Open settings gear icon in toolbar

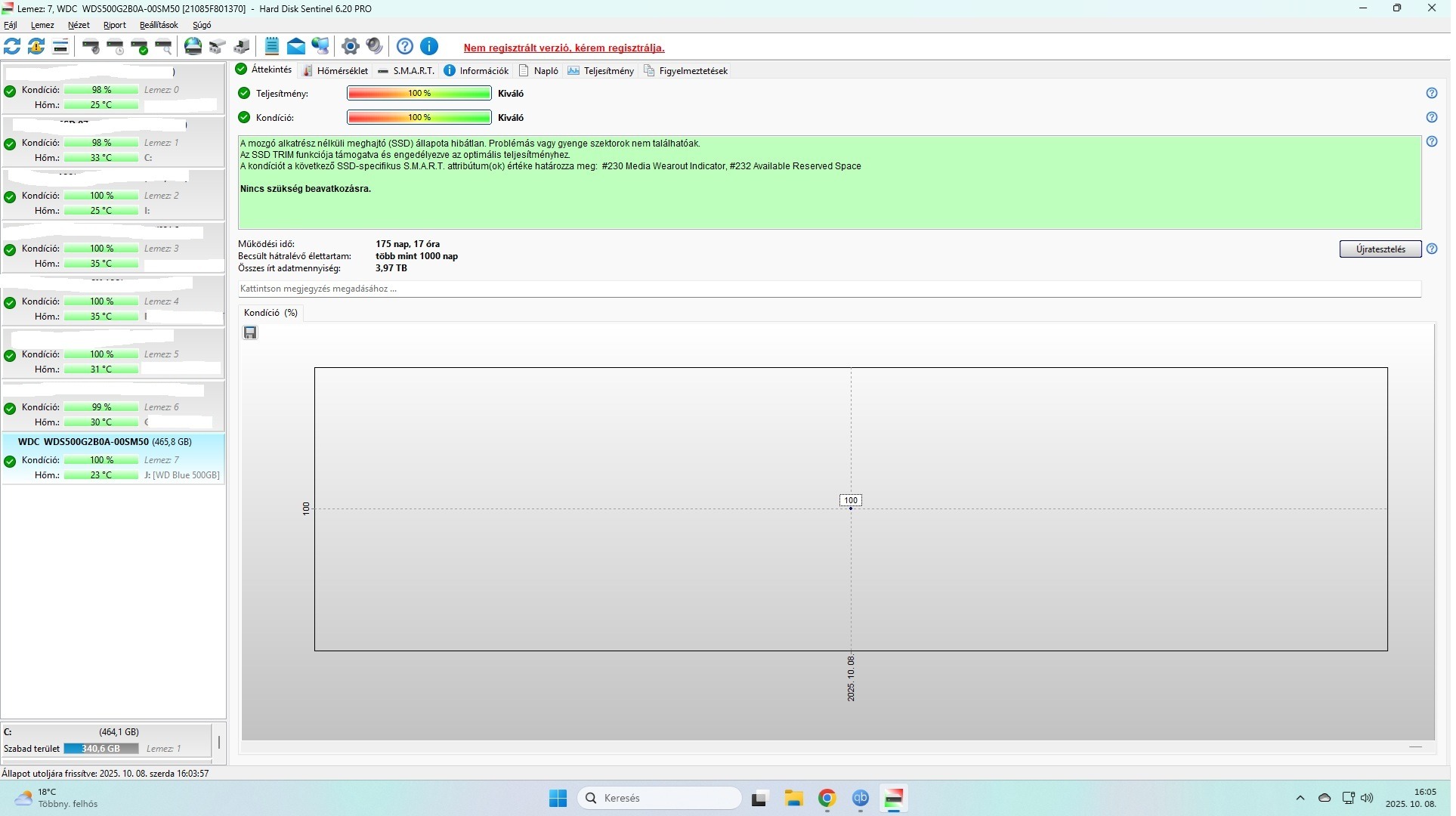click(x=350, y=47)
